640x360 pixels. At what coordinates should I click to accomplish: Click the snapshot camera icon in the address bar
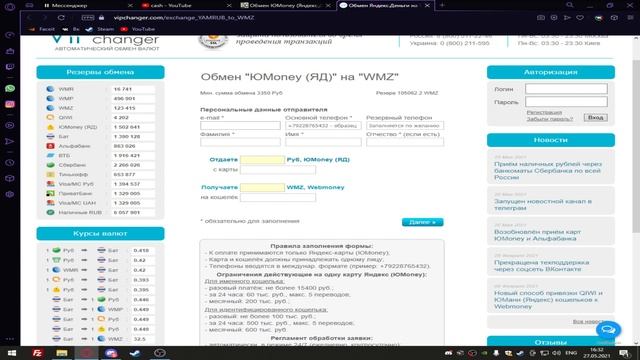(541, 18)
